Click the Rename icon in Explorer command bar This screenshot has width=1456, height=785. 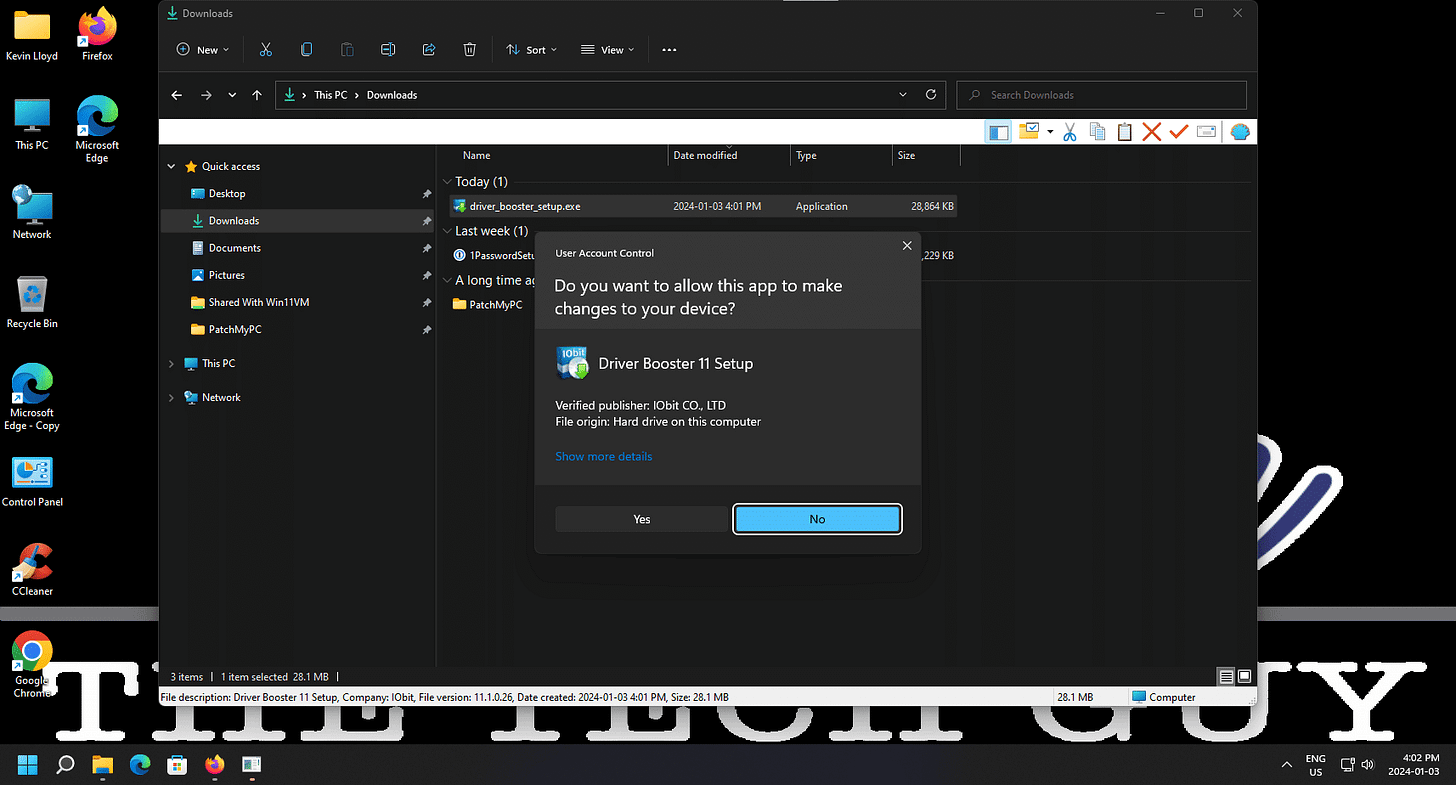coord(388,49)
